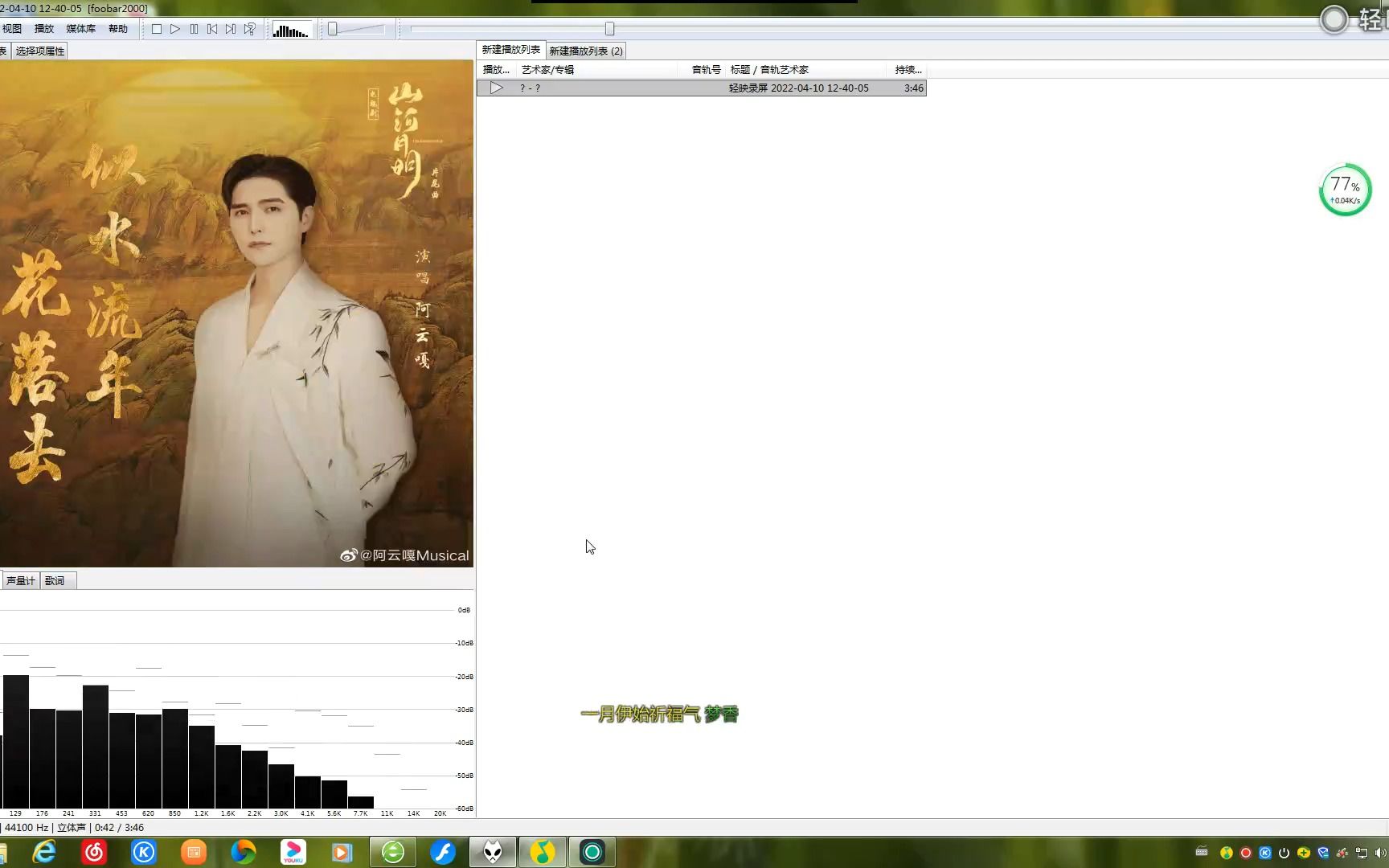Select the 轻映录屏 2022-04-10 12-40-05 track row

pyautogui.click(x=702, y=88)
